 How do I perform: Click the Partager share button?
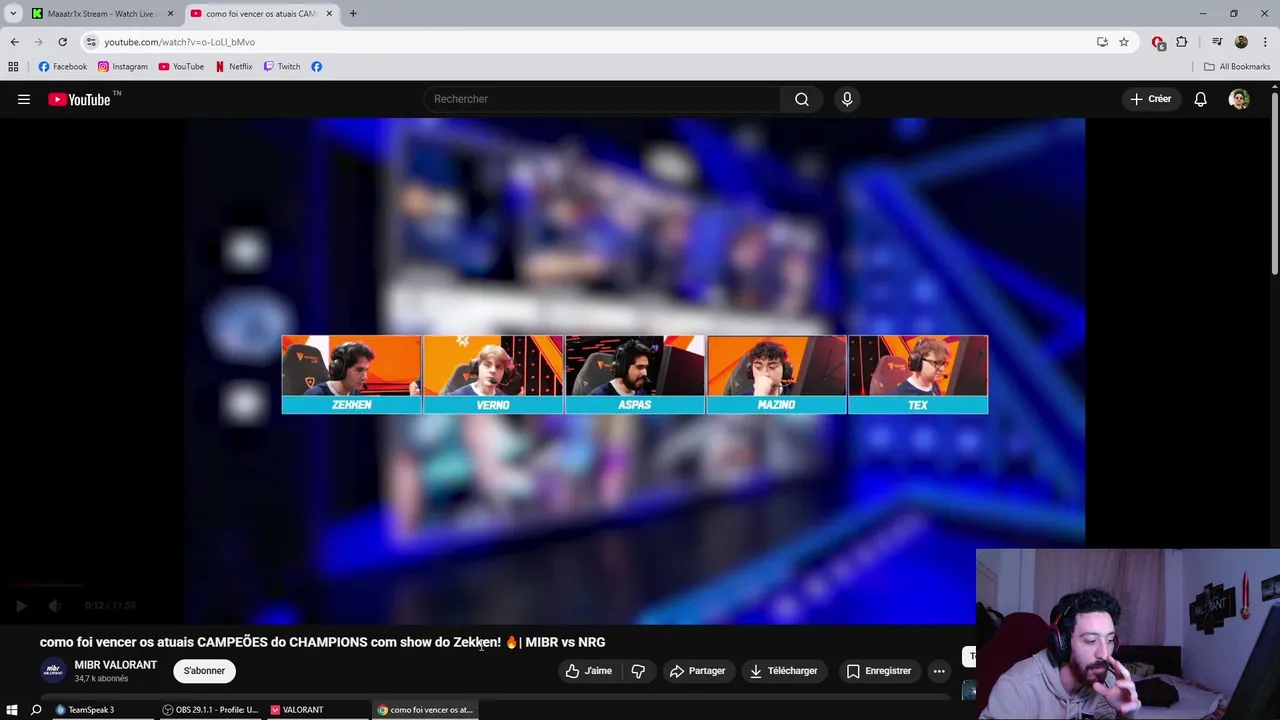(x=698, y=671)
